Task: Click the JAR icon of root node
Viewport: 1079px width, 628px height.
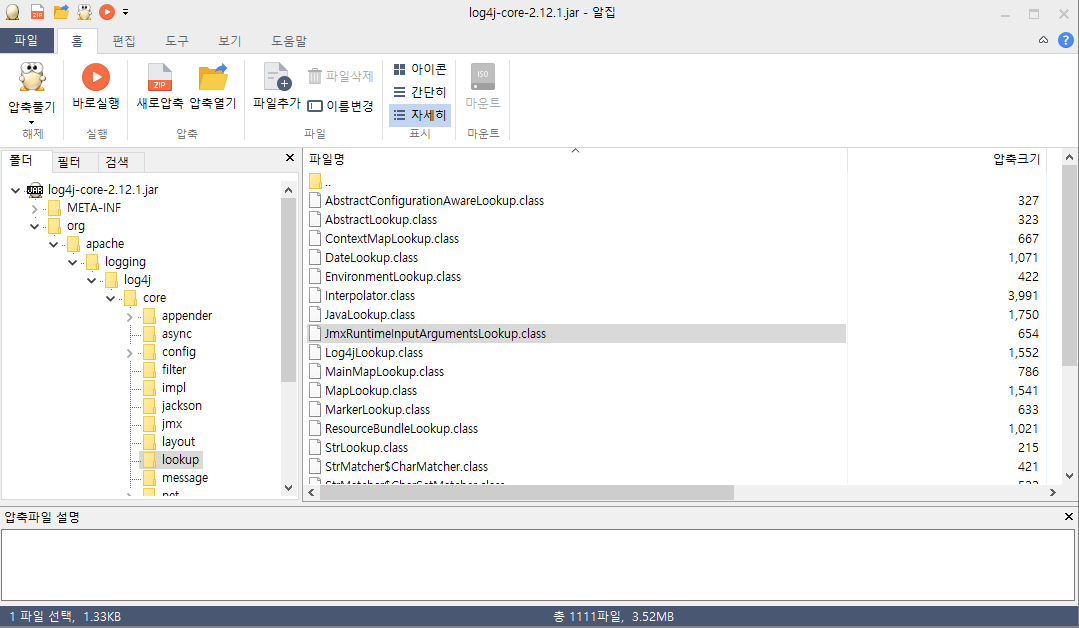Action: 34,190
